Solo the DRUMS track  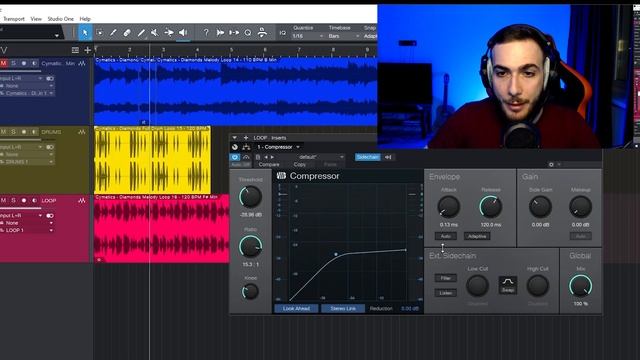tap(13, 132)
